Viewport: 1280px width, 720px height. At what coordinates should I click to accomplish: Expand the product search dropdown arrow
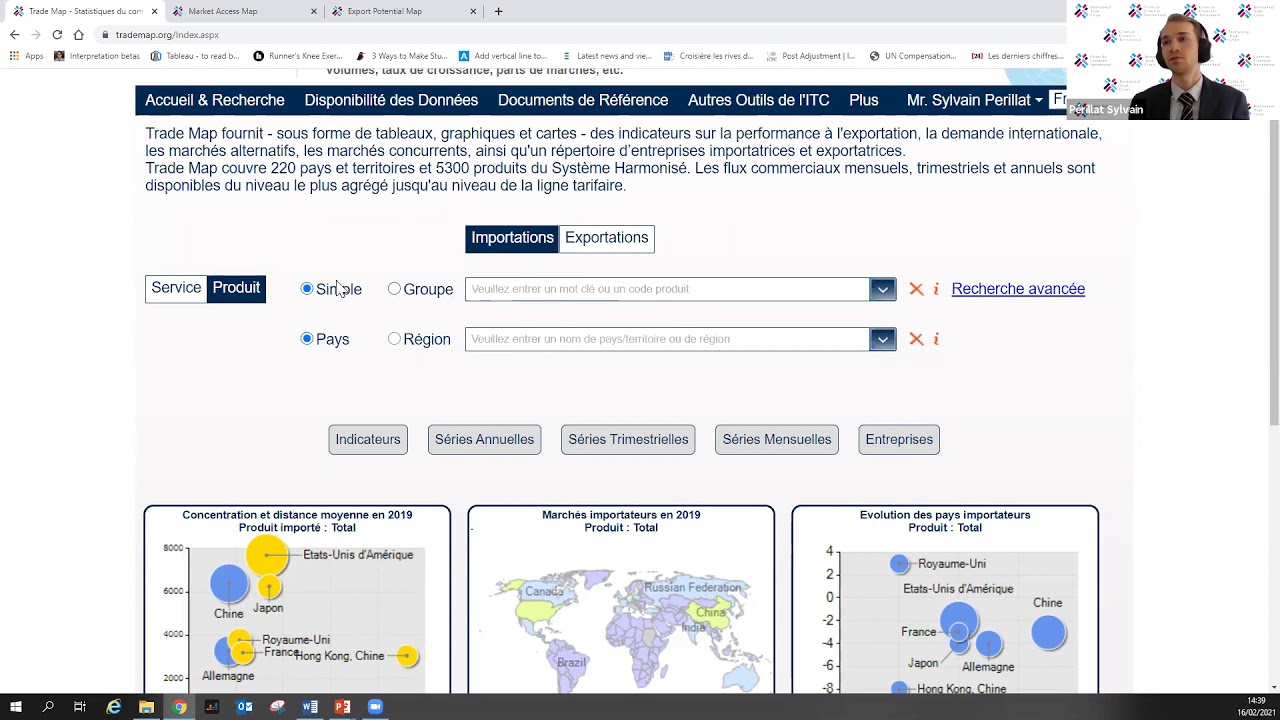pyautogui.click(x=882, y=289)
